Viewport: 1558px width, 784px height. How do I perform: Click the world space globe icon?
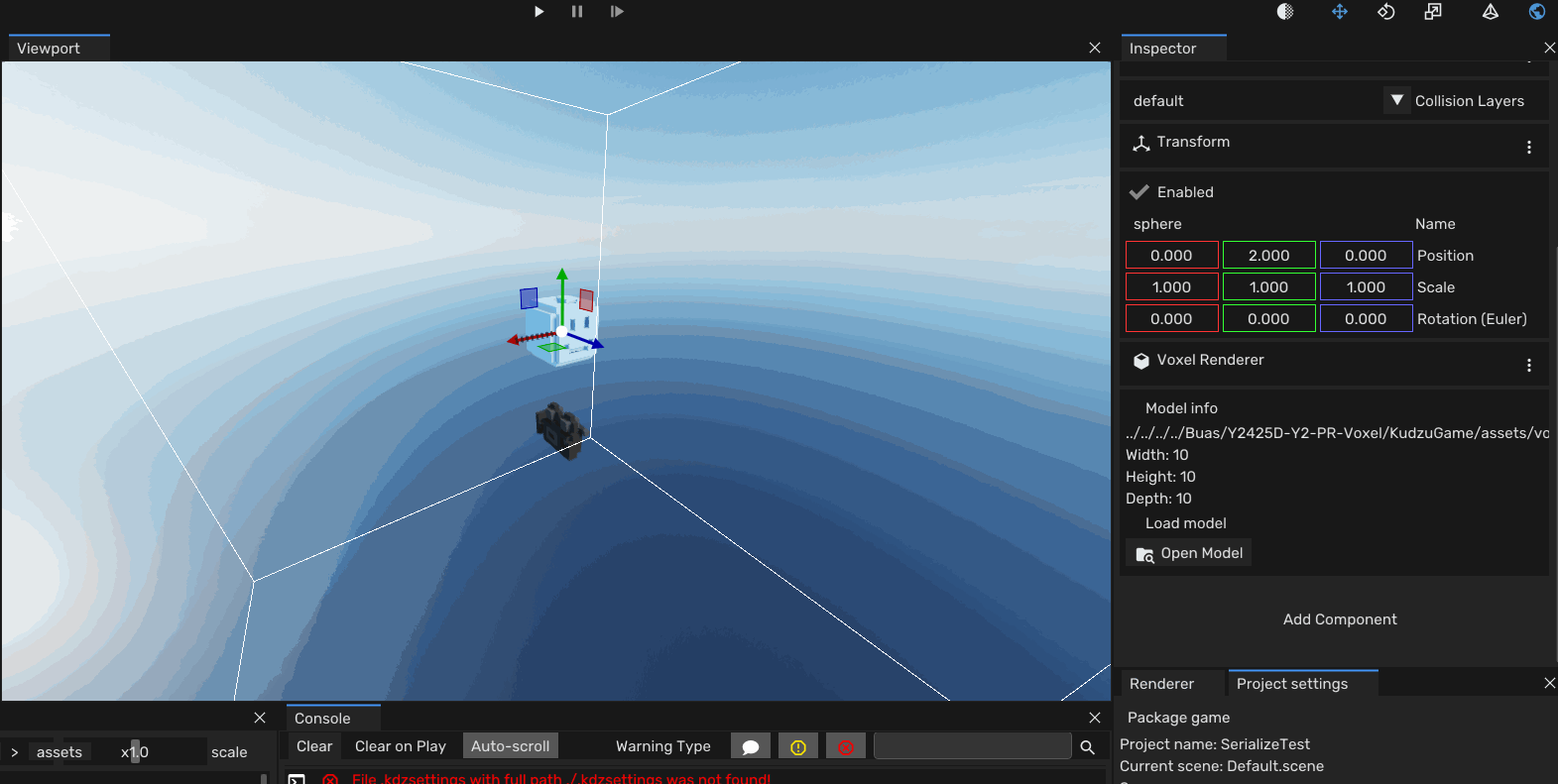[x=1536, y=12]
